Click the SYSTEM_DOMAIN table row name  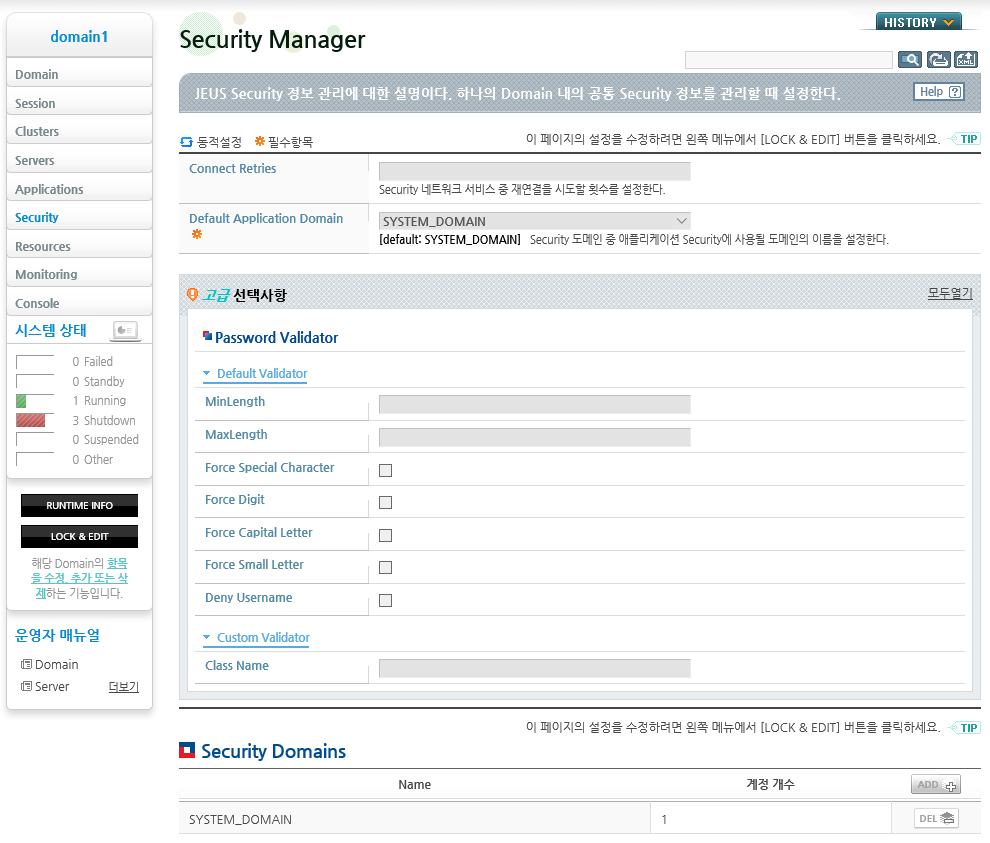pyautogui.click(x=241, y=819)
